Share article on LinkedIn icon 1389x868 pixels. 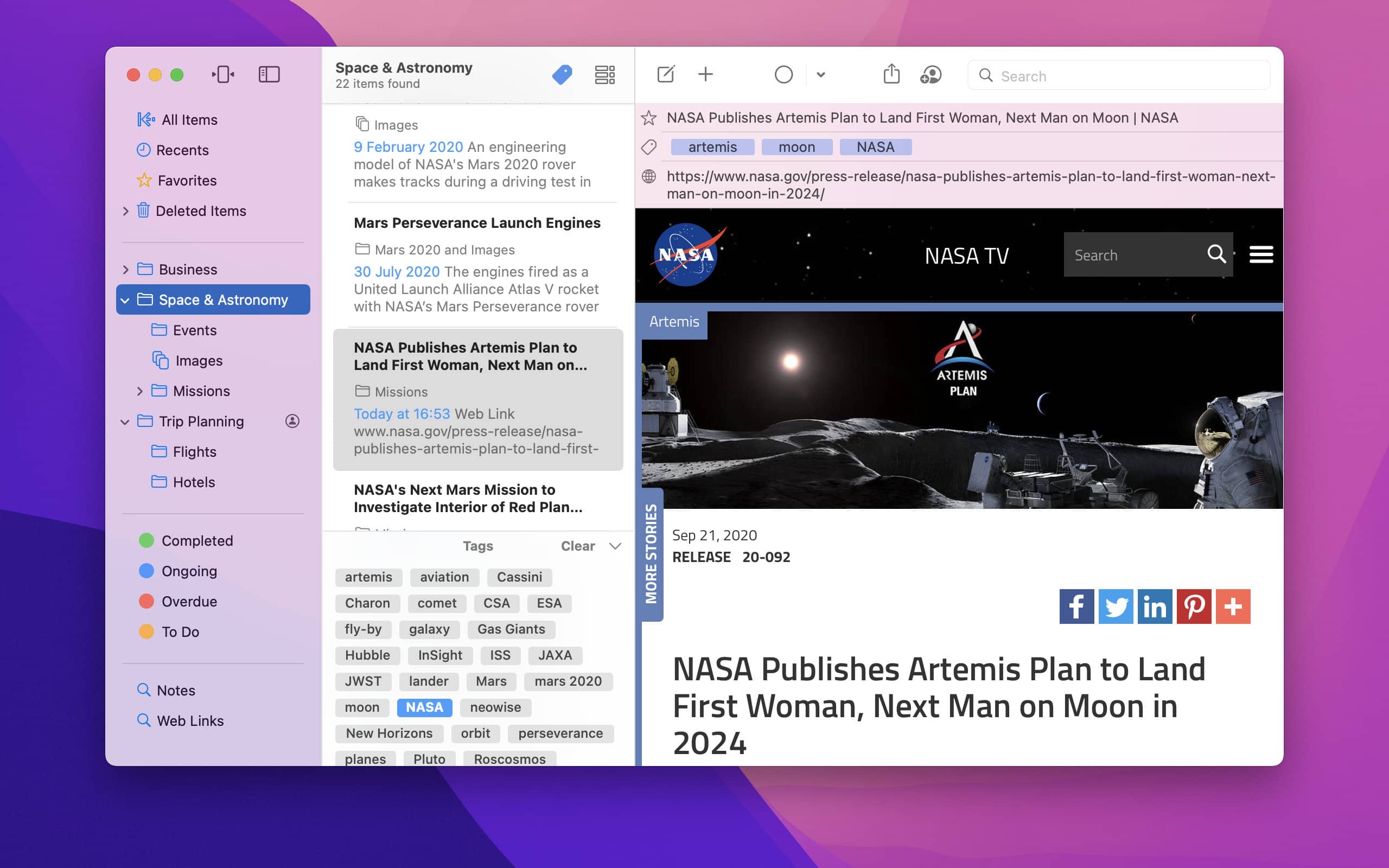[x=1155, y=606]
